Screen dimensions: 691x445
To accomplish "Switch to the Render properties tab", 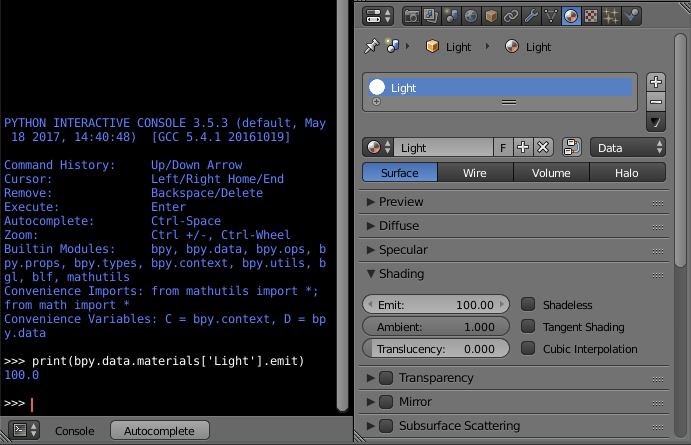I will [412, 16].
